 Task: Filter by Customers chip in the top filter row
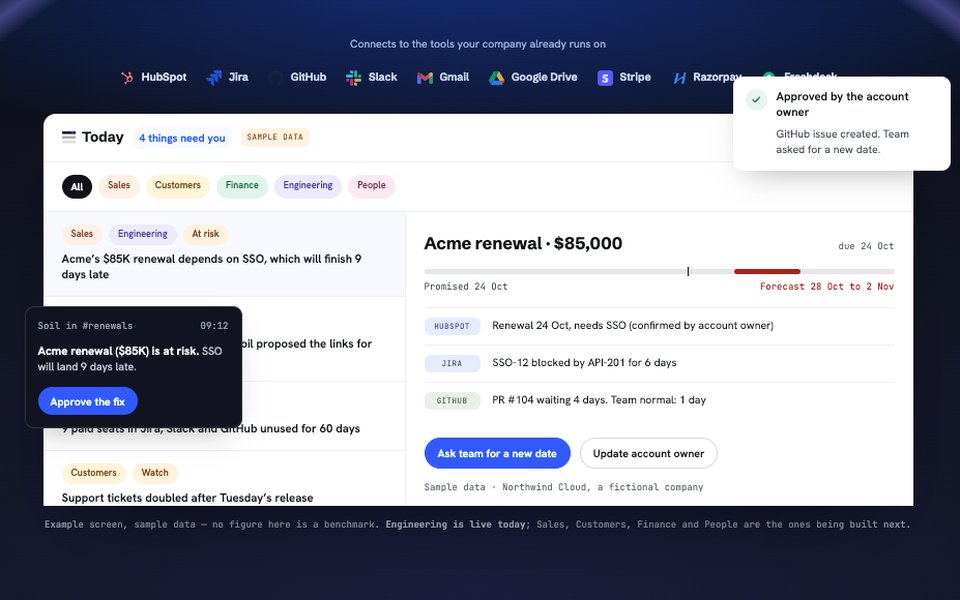coord(178,186)
